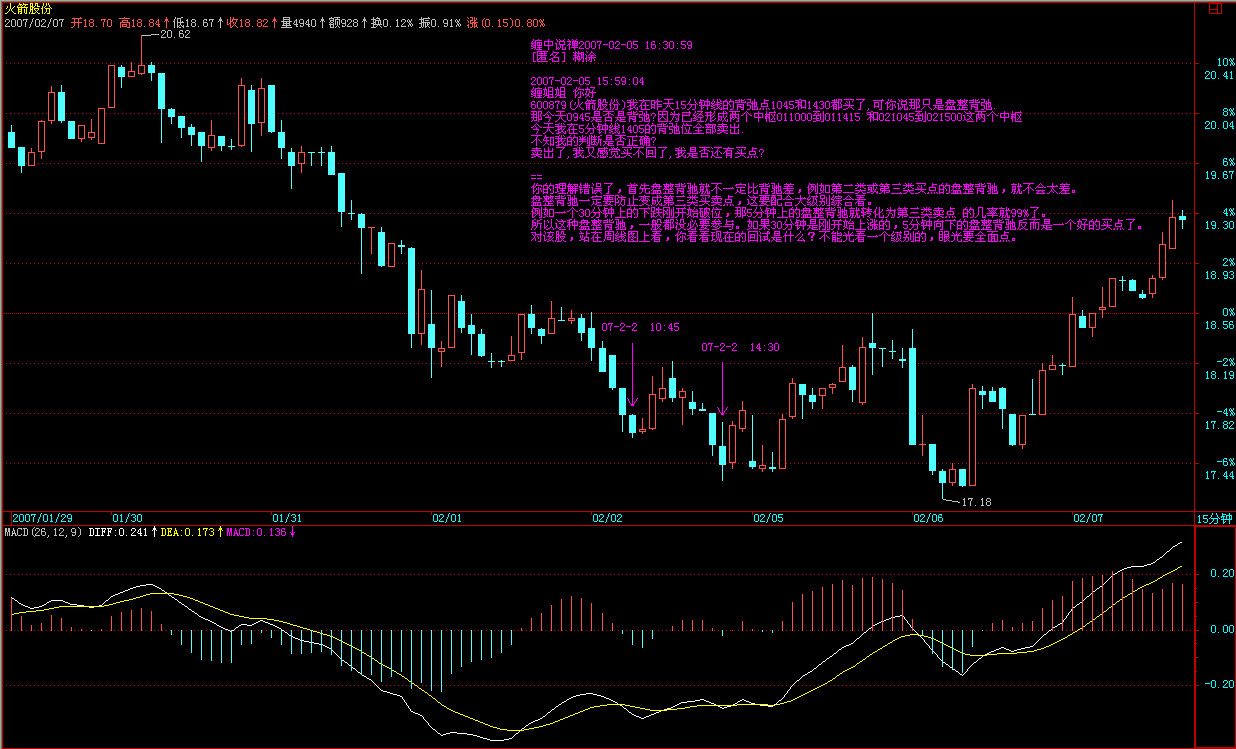Click the pink arrow marking 07-2-2 14:30
This screenshot has height=749, width=1236.
tap(722, 385)
